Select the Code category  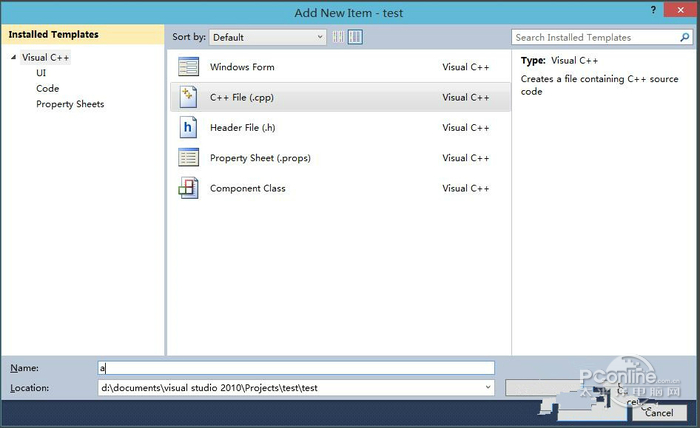point(47,88)
